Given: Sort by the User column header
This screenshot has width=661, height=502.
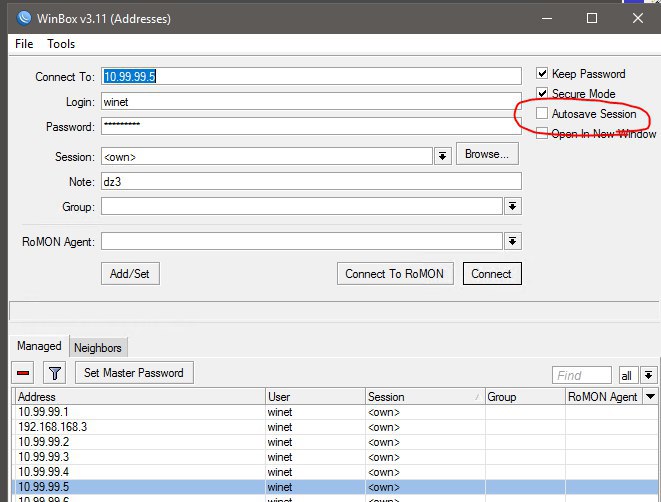Looking at the screenshot, I should [x=315, y=397].
